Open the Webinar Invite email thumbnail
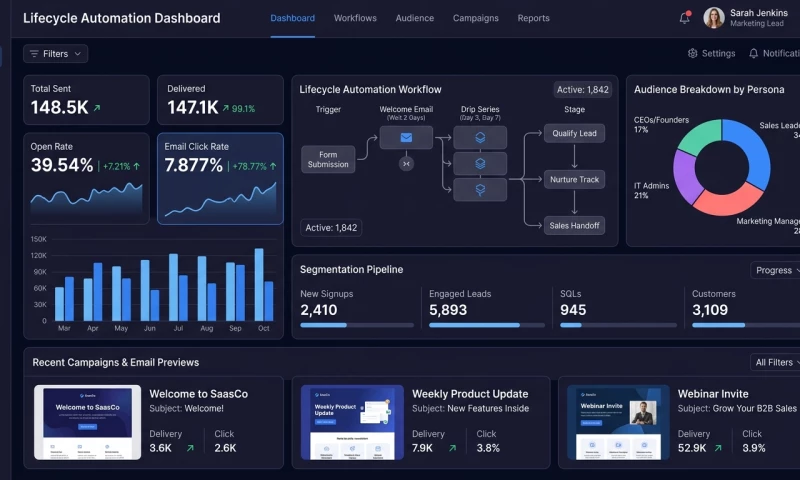Image resolution: width=800 pixels, height=480 pixels. (618, 422)
